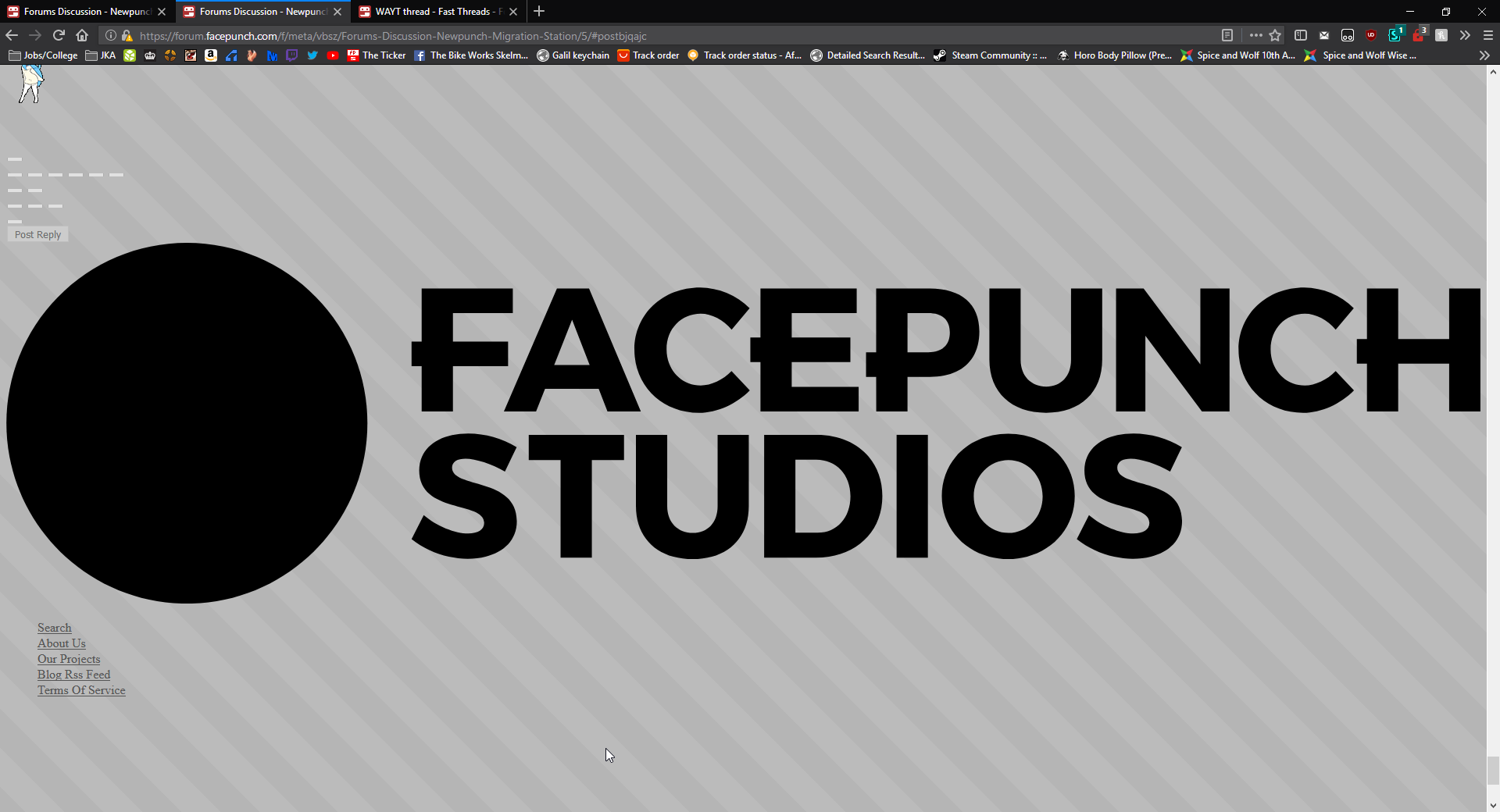This screenshot has height=812, width=1500.
Task: Open the About Us link
Action: pyautogui.click(x=62, y=643)
